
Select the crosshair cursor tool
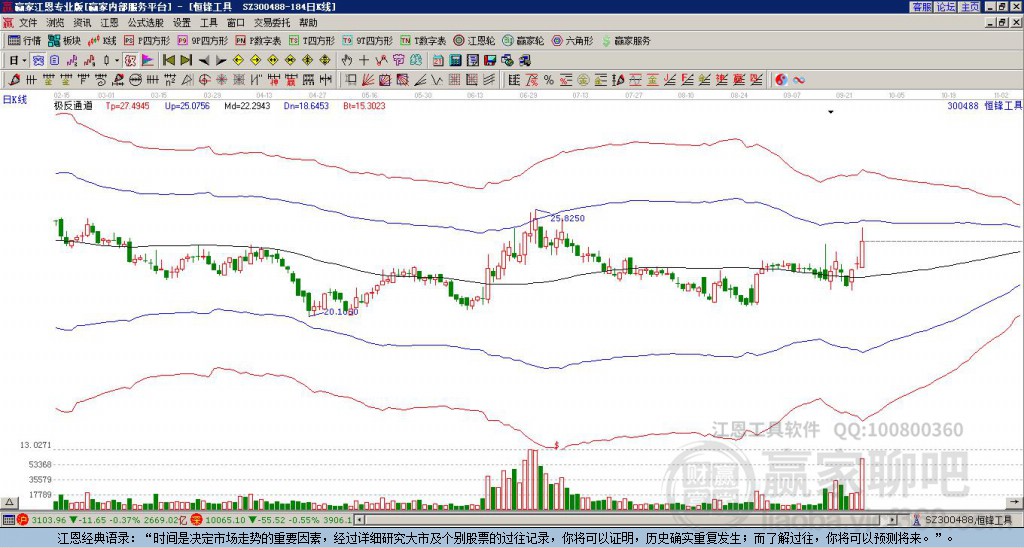pyautogui.click(x=364, y=61)
